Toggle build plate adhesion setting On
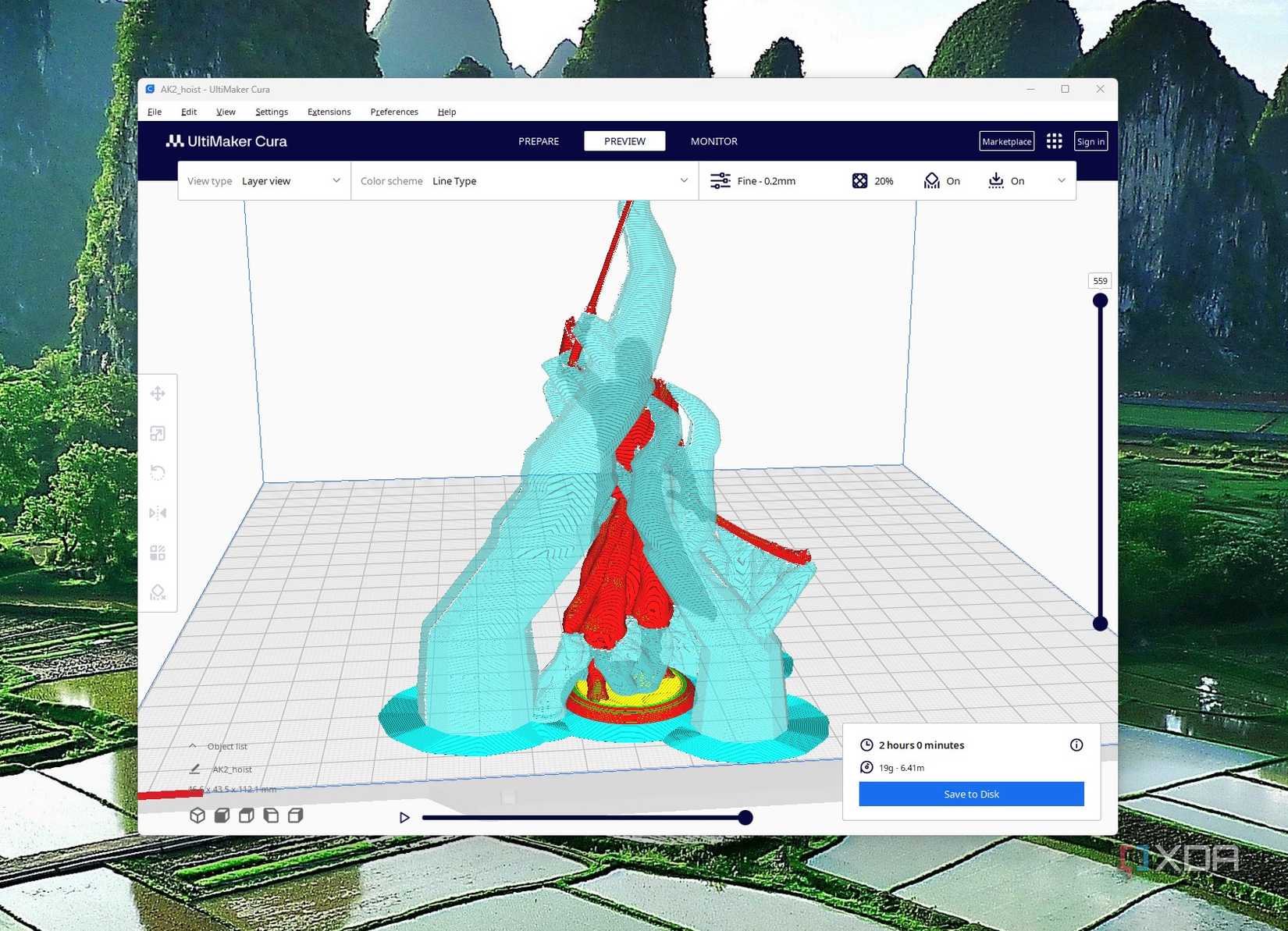This screenshot has height=931, width=1288. 1006,180
